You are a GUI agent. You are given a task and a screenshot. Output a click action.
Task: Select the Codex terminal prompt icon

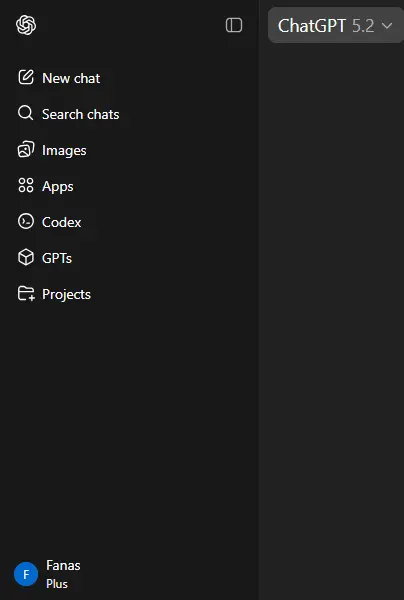(26, 222)
